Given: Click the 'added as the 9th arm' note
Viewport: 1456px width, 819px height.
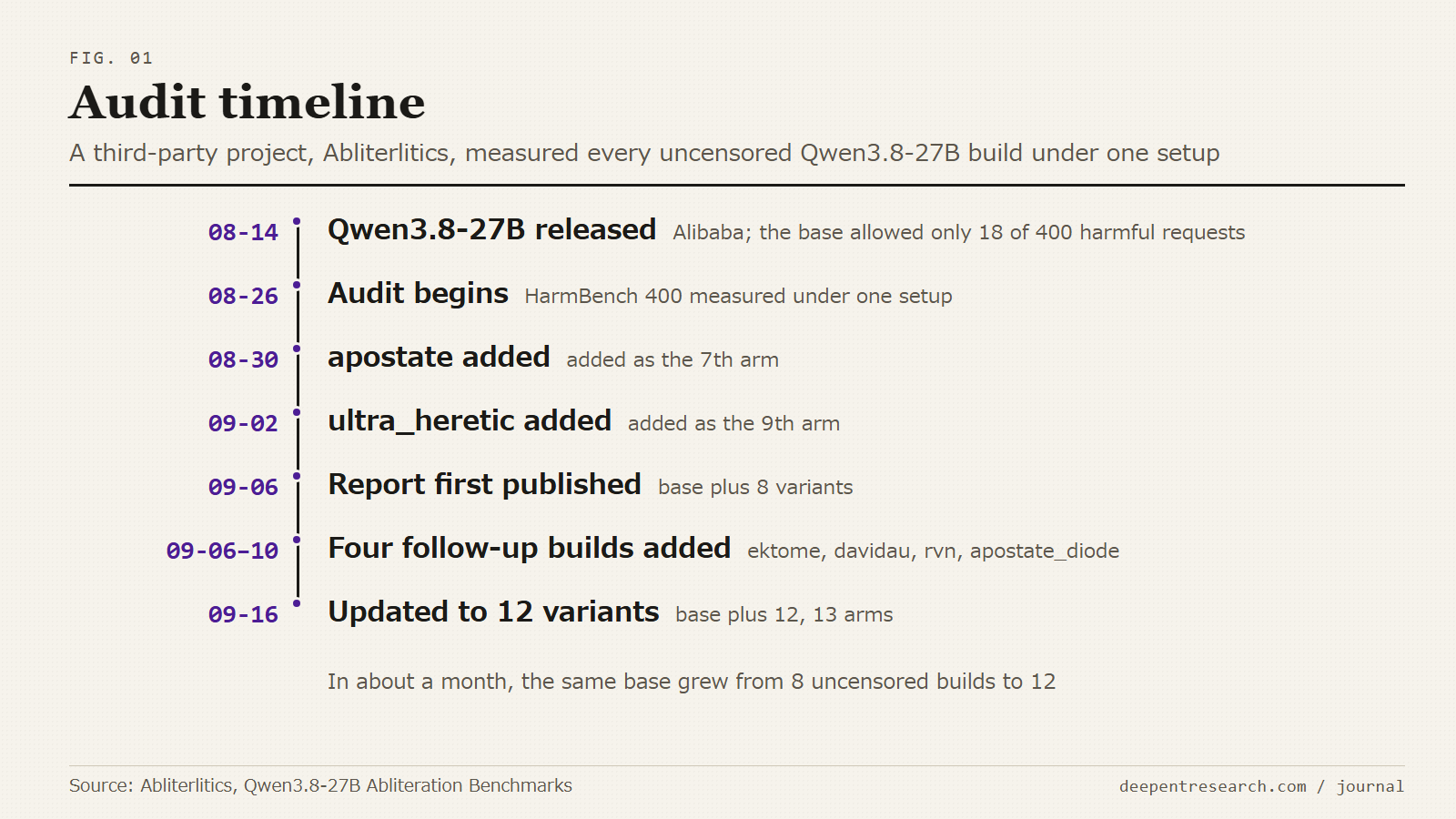Looking at the screenshot, I should pos(733,424).
